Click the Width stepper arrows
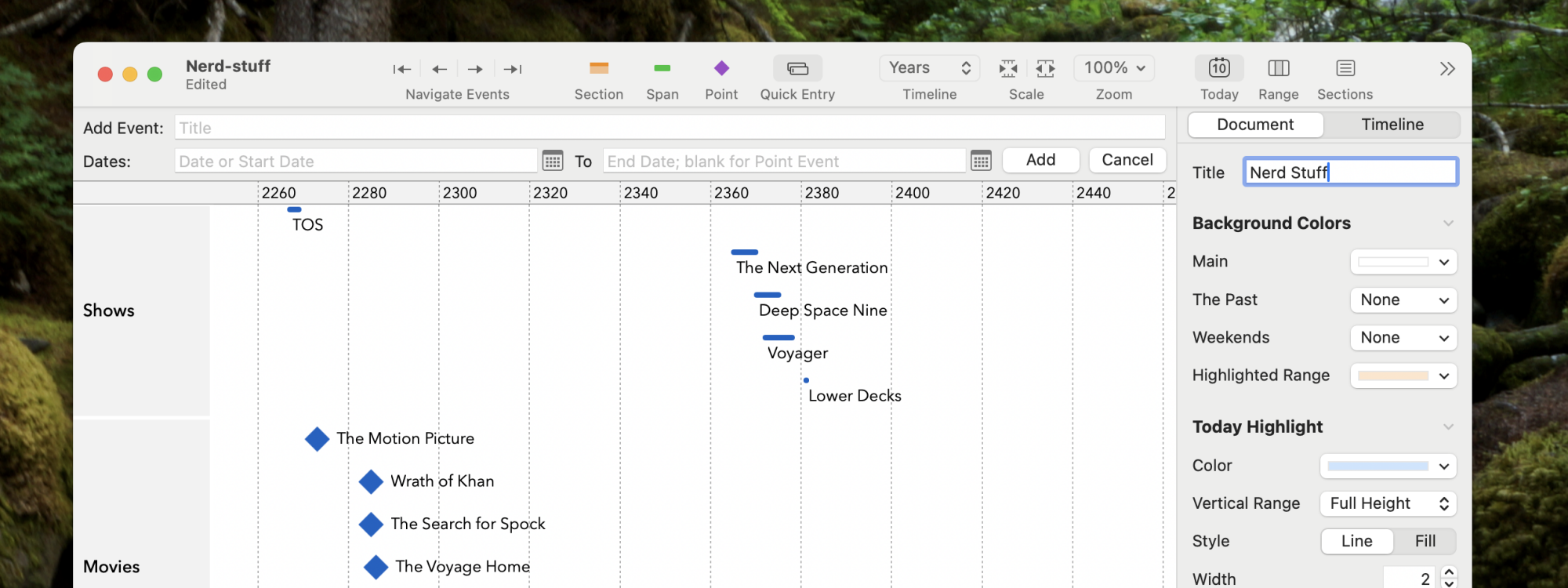The width and height of the screenshot is (1568, 588). (x=1449, y=579)
